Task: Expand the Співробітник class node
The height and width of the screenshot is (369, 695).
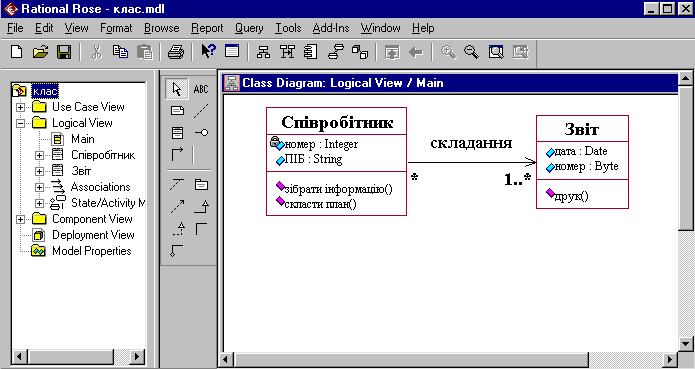Action: click(39, 155)
